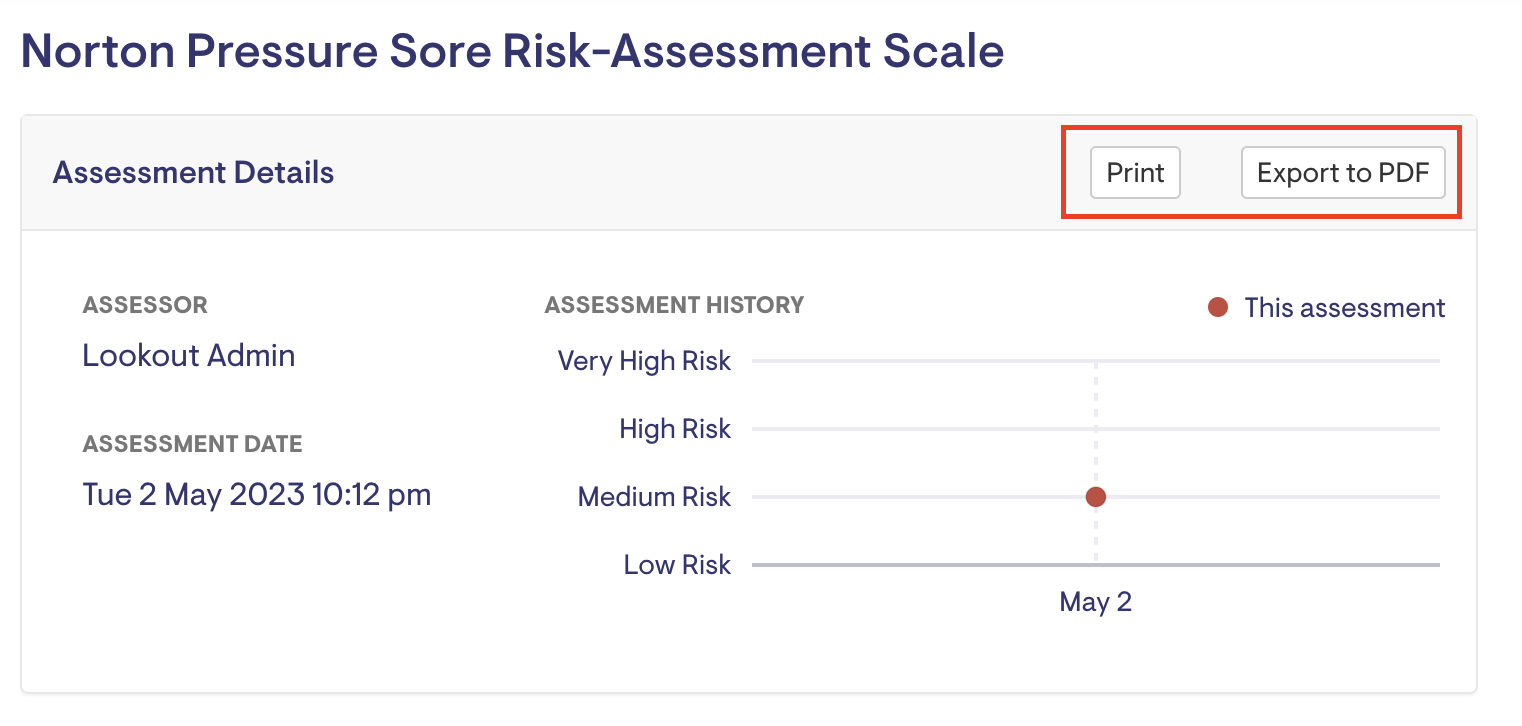Click the Very High Risk axis label
The image size is (1522, 726).
click(644, 361)
